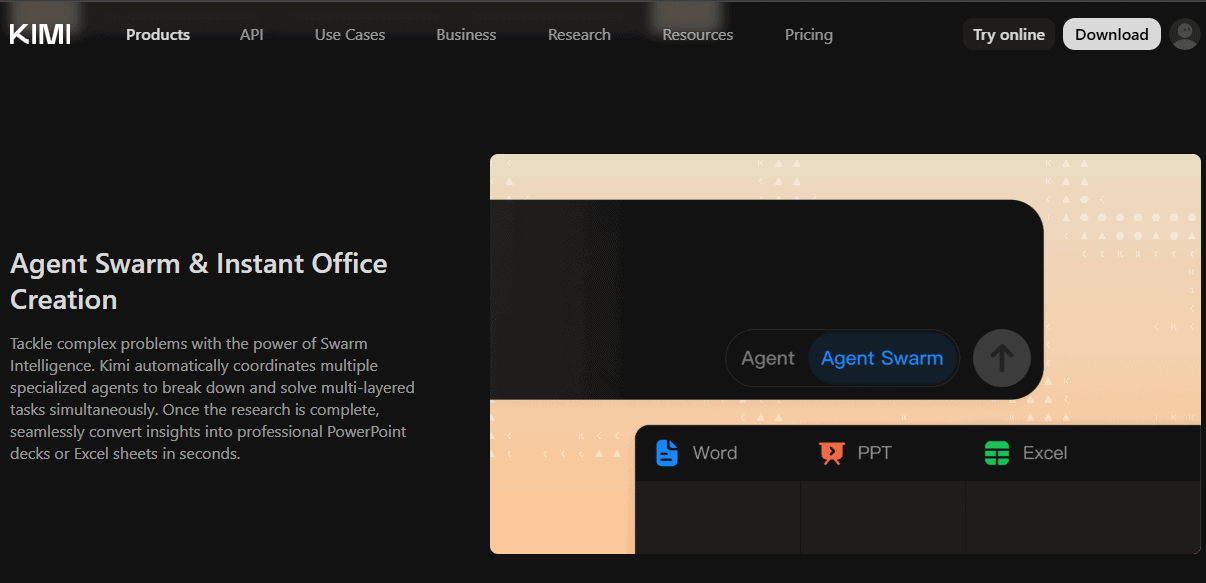Click the Agent Swarm & Instant Office Creation heading
This screenshot has height=583, width=1206.
(199, 282)
